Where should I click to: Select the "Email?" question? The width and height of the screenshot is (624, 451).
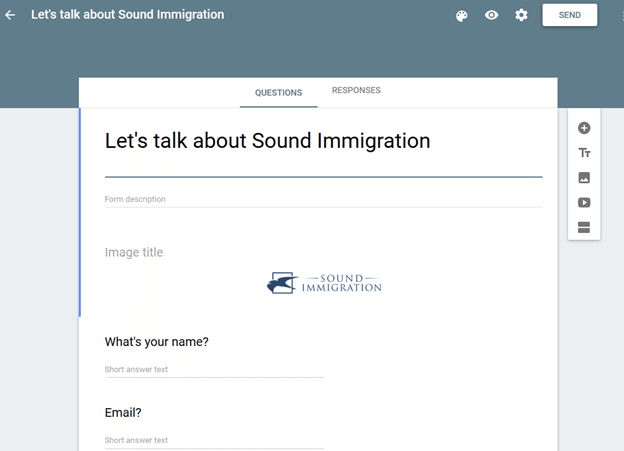click(x=123, y=413)
